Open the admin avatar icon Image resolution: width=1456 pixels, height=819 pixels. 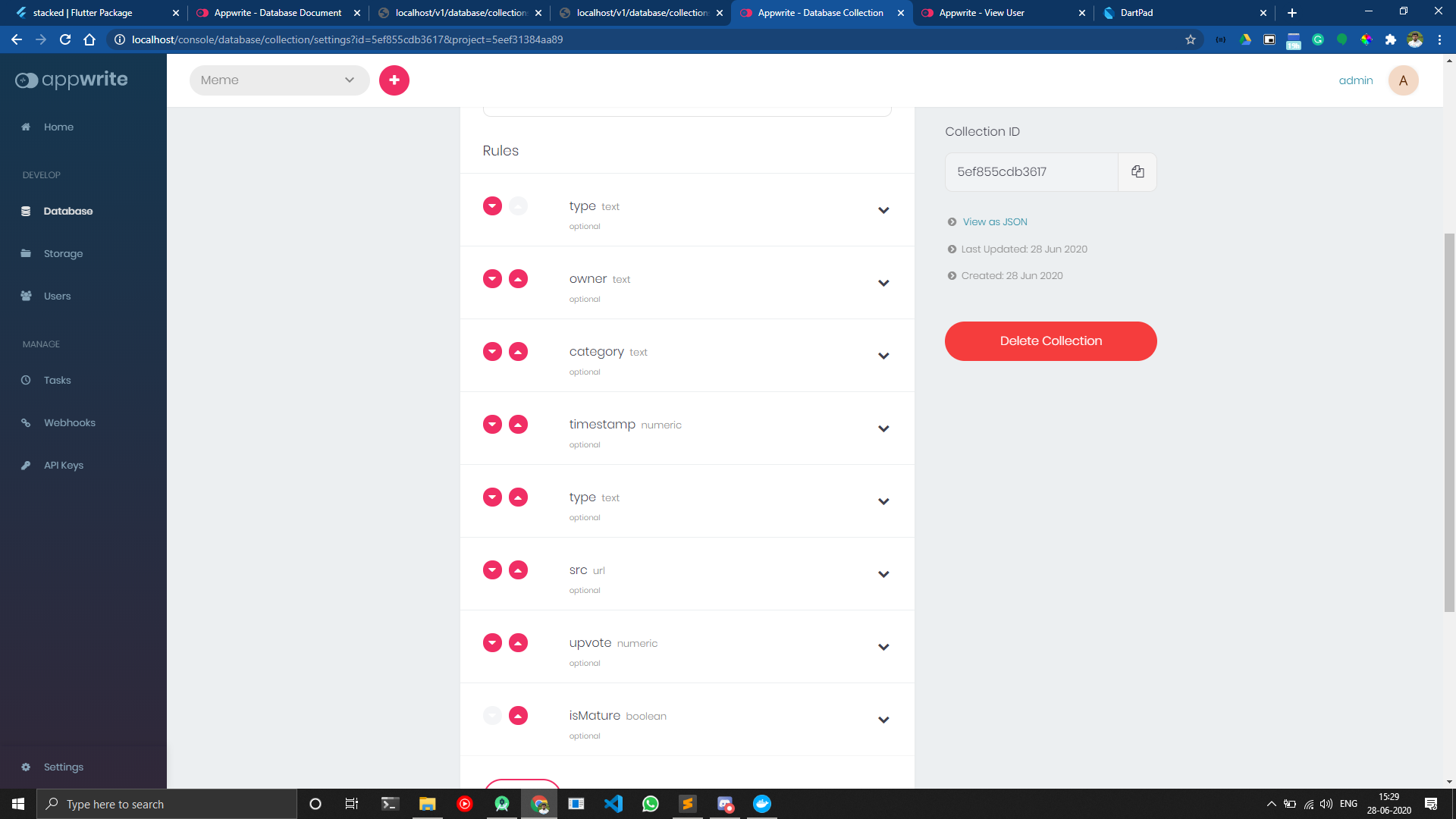pos(1404,80)
